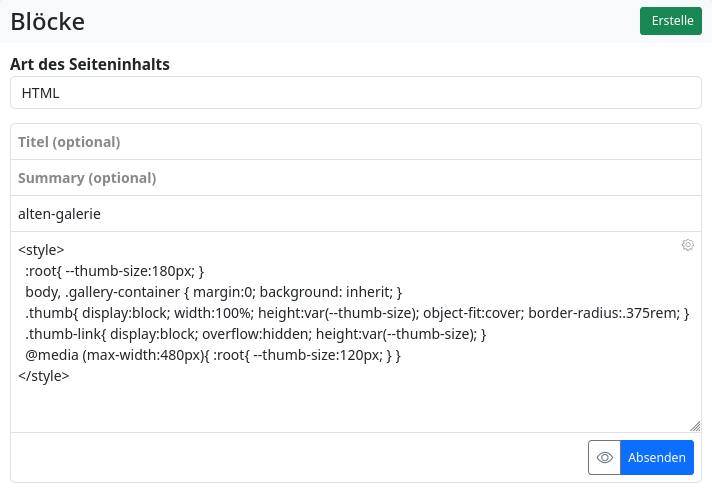Click the Blöcke page heading
The height and width of the screenshot is (493, 712).
click(x=48, y=21)
